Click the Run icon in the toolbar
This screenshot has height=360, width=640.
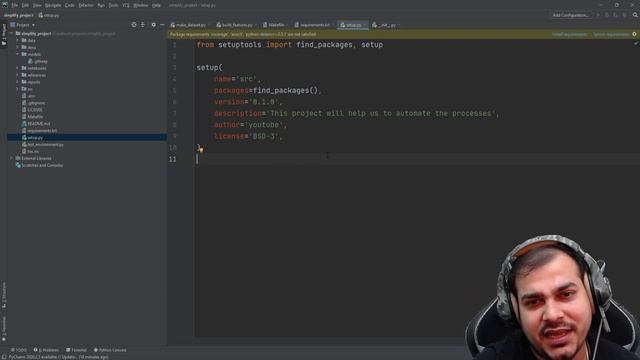point(598,15)
